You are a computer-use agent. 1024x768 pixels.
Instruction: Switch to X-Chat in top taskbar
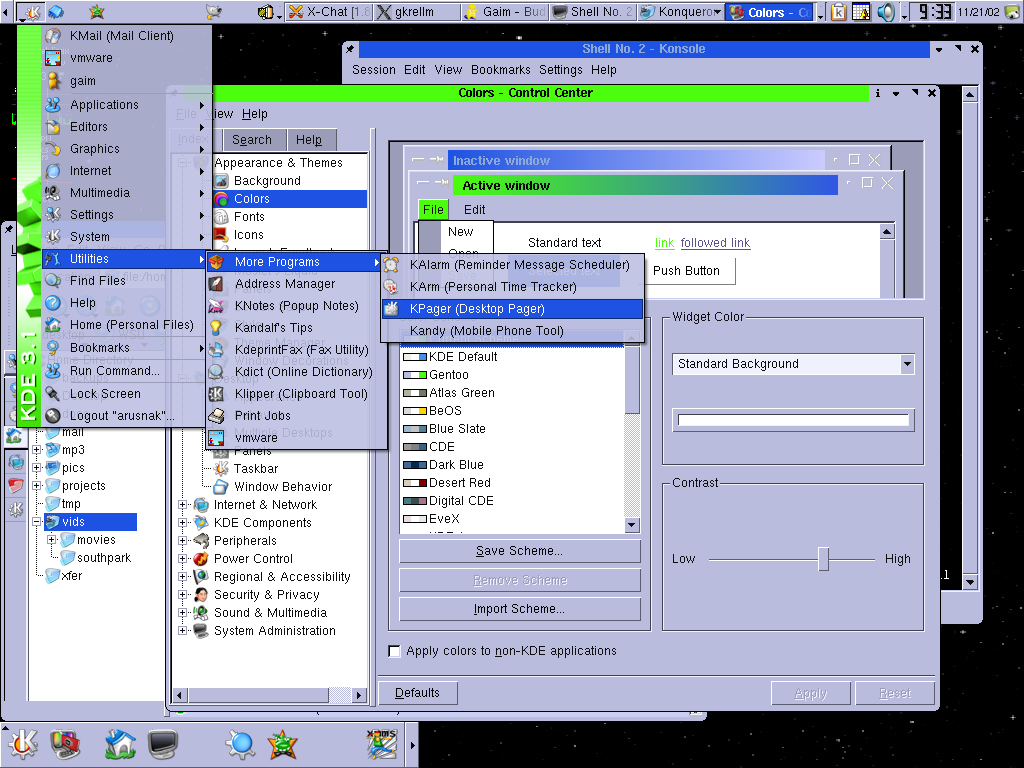pos(328,12)
